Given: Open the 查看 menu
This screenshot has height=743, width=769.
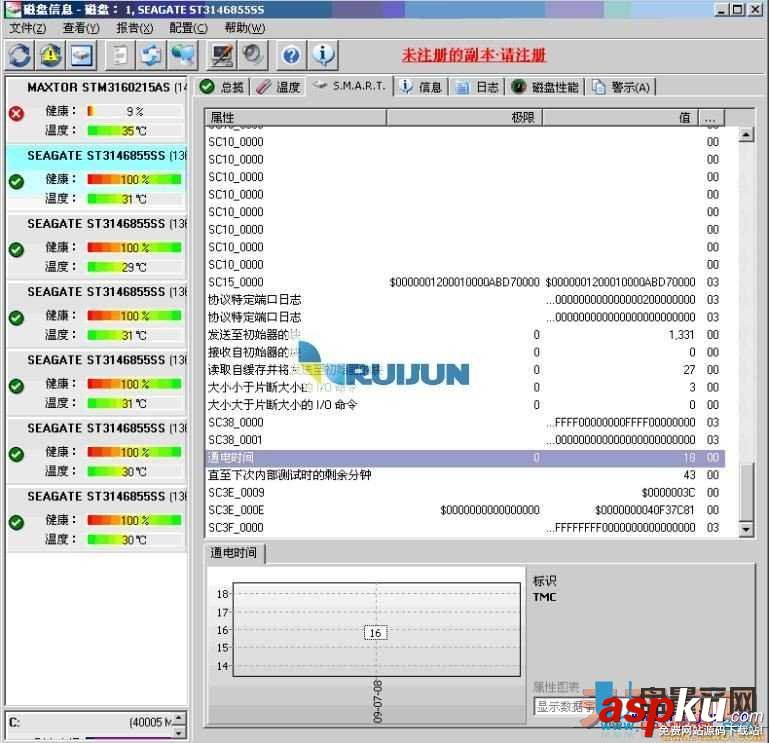Looking at the screenshot, I should coord(81,28).
